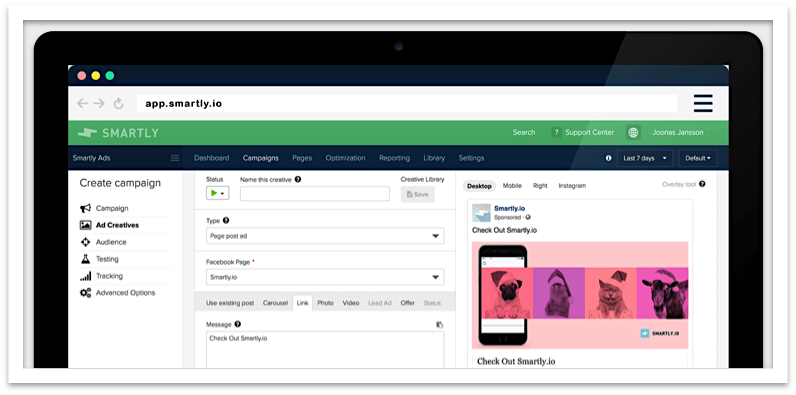
Task: Click the Support Center question mark icon
Action: click(x=556, y=133)
